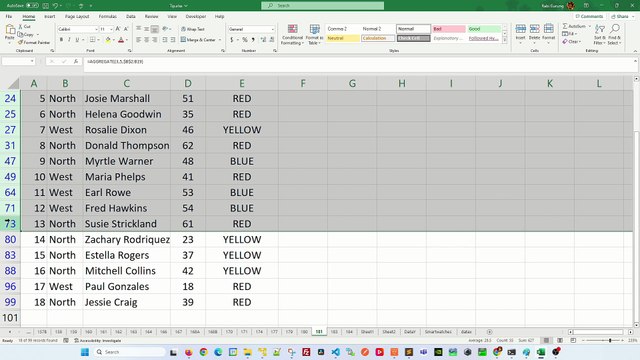Open the borders dropdown arrow
This screenshot has width=640, height=360.
point(98,40)
